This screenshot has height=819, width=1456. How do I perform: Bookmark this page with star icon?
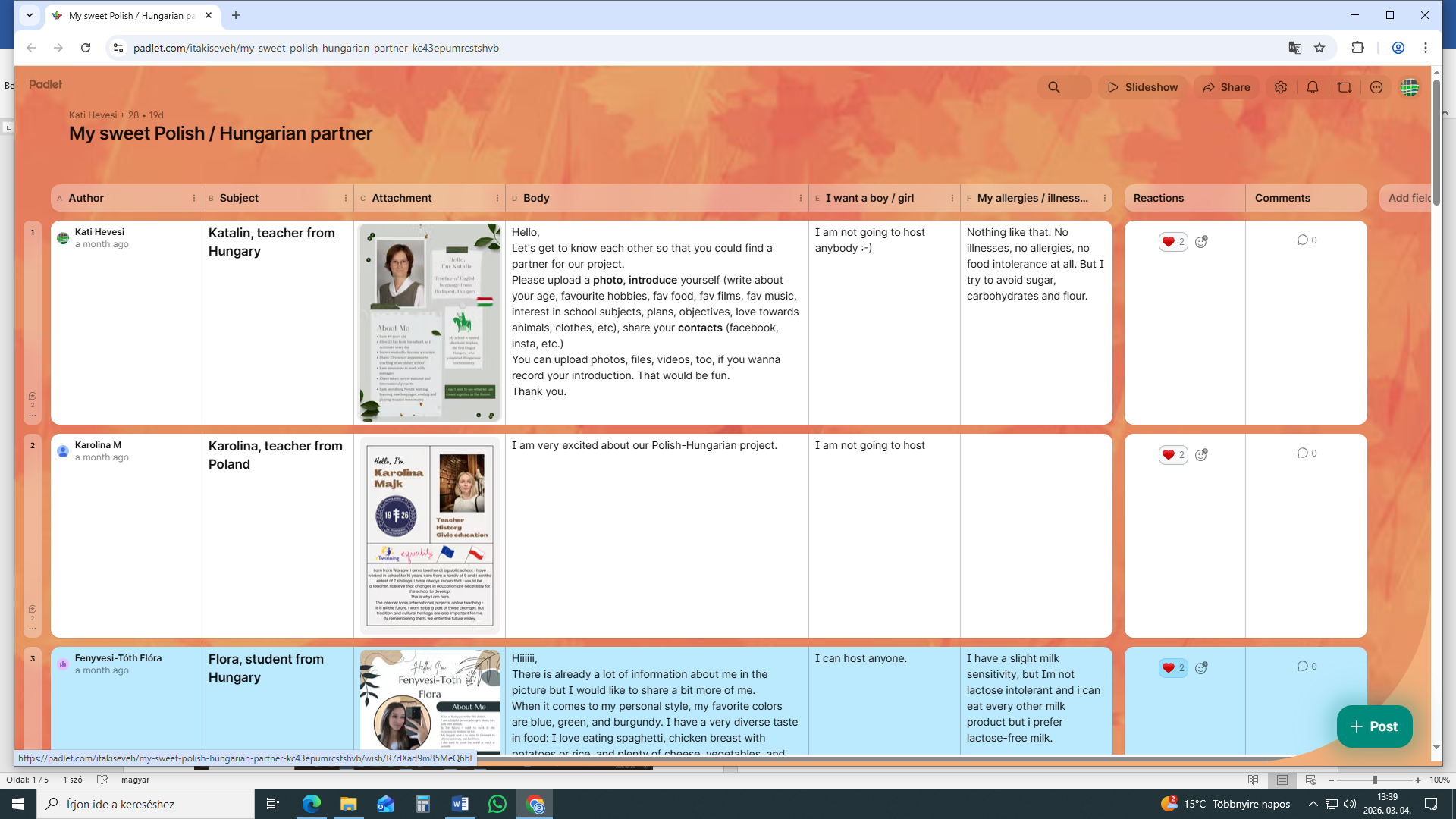coord(1319,48)
